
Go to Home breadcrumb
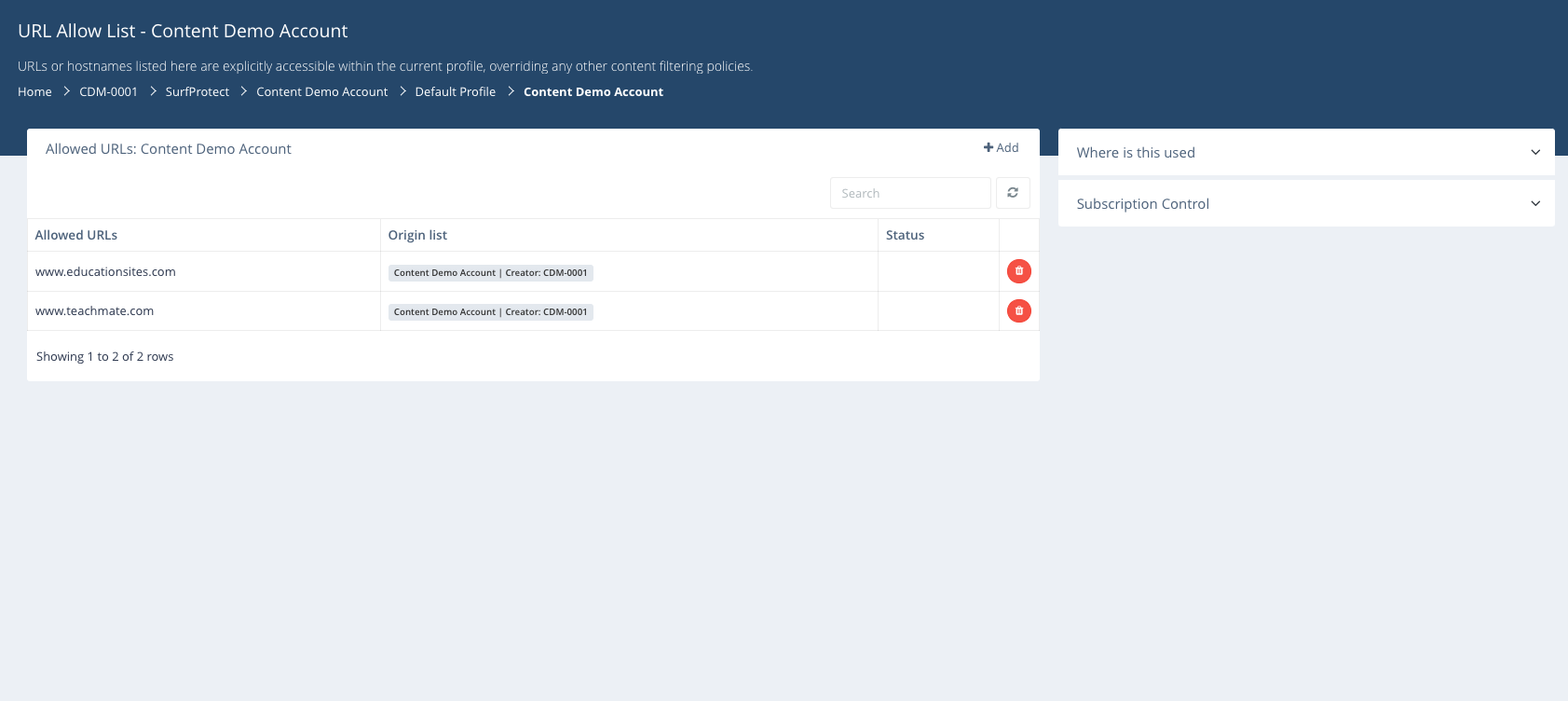(x=34, y=91)
